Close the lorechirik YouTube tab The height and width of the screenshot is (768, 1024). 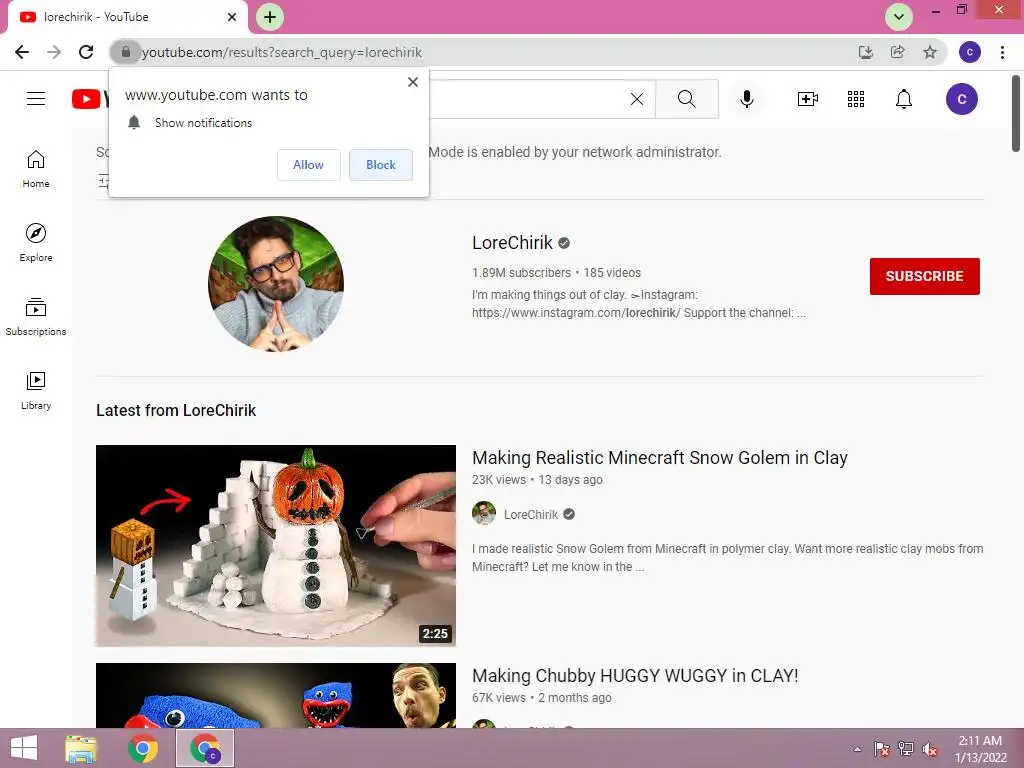click(232, 17)
